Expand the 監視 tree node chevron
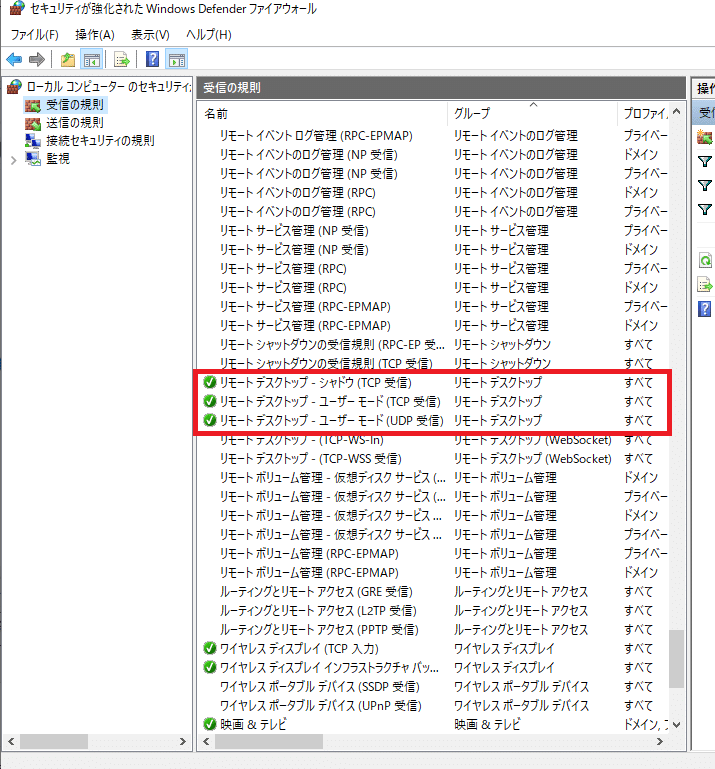Viewport: 715px width, 769px height. pos(13,159)
